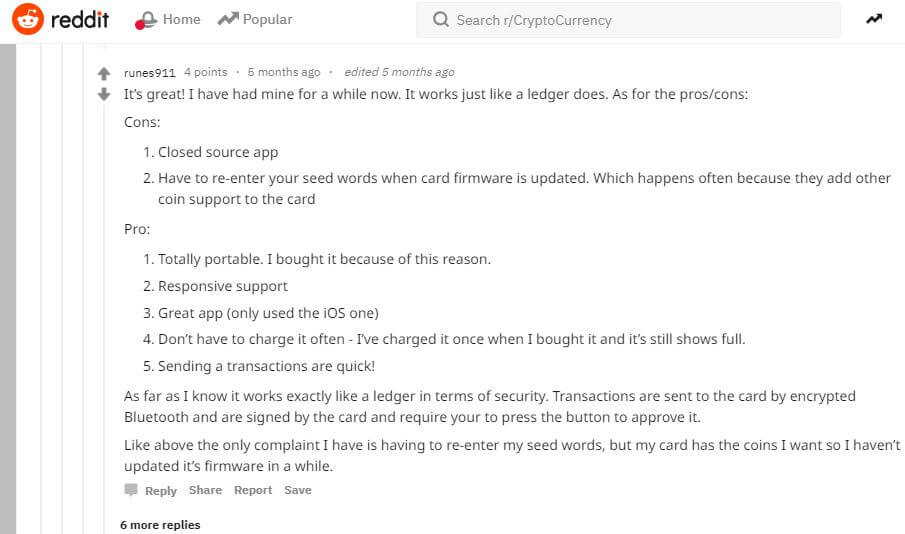905x534 pixels.
Task: Save the runes911 comment
Action: click(298, 490)
